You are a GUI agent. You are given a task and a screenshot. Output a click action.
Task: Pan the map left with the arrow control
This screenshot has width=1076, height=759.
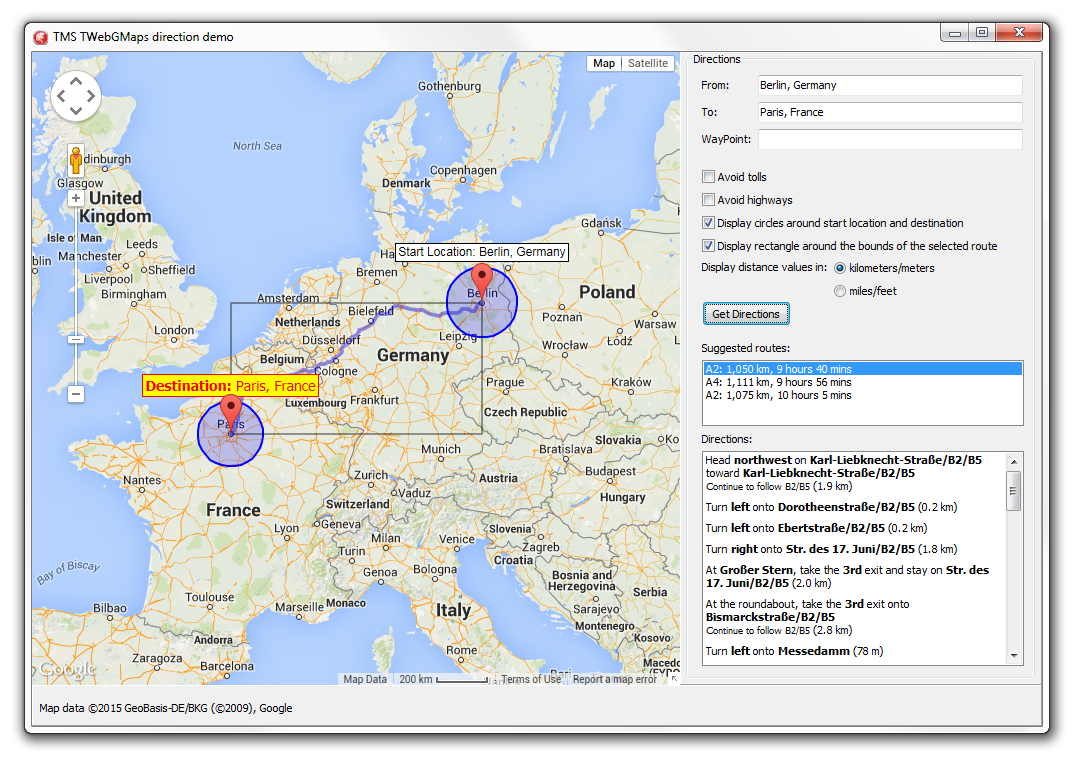coord(61,96)
